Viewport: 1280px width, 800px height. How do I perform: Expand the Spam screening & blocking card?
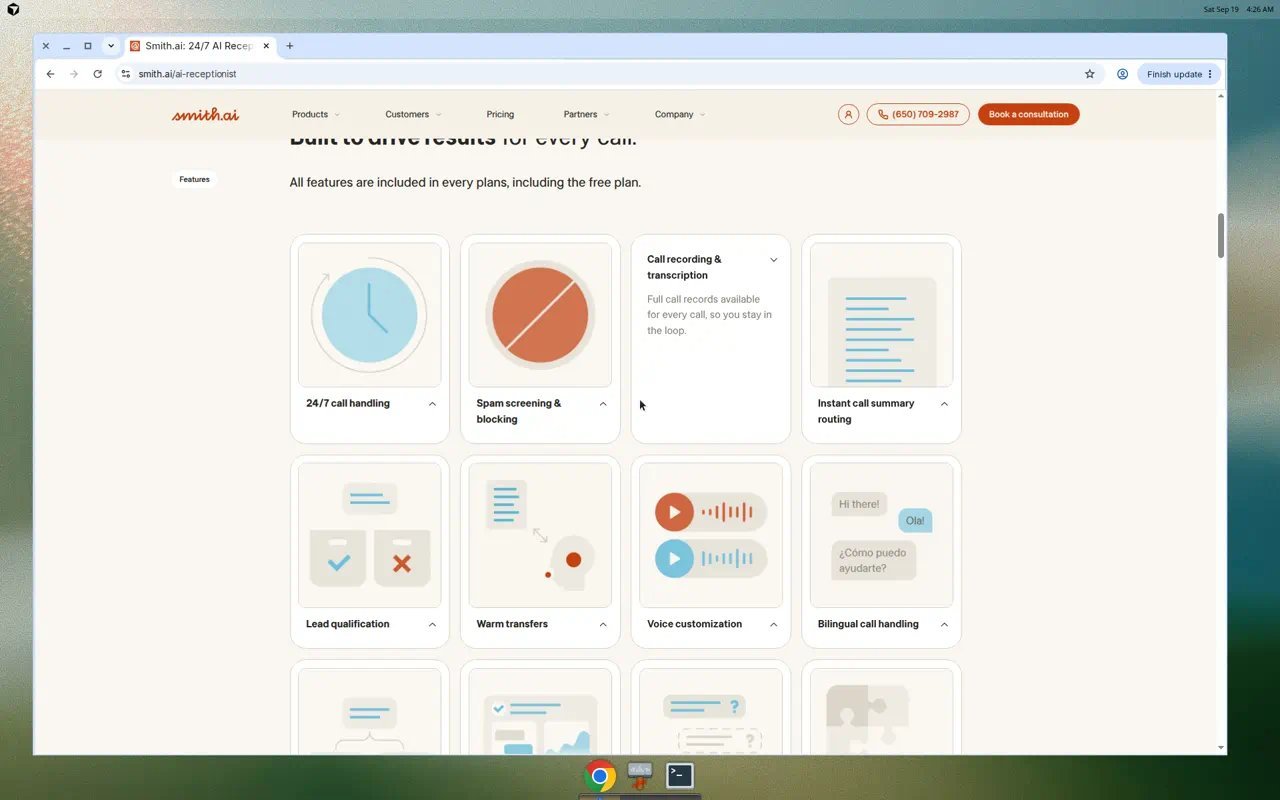(603, 404)
